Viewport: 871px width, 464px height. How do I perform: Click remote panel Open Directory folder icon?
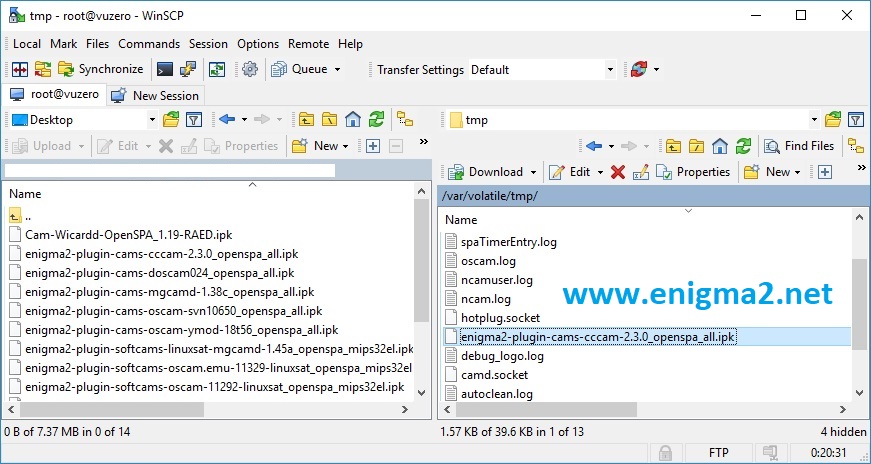click(x=833, y=119)
